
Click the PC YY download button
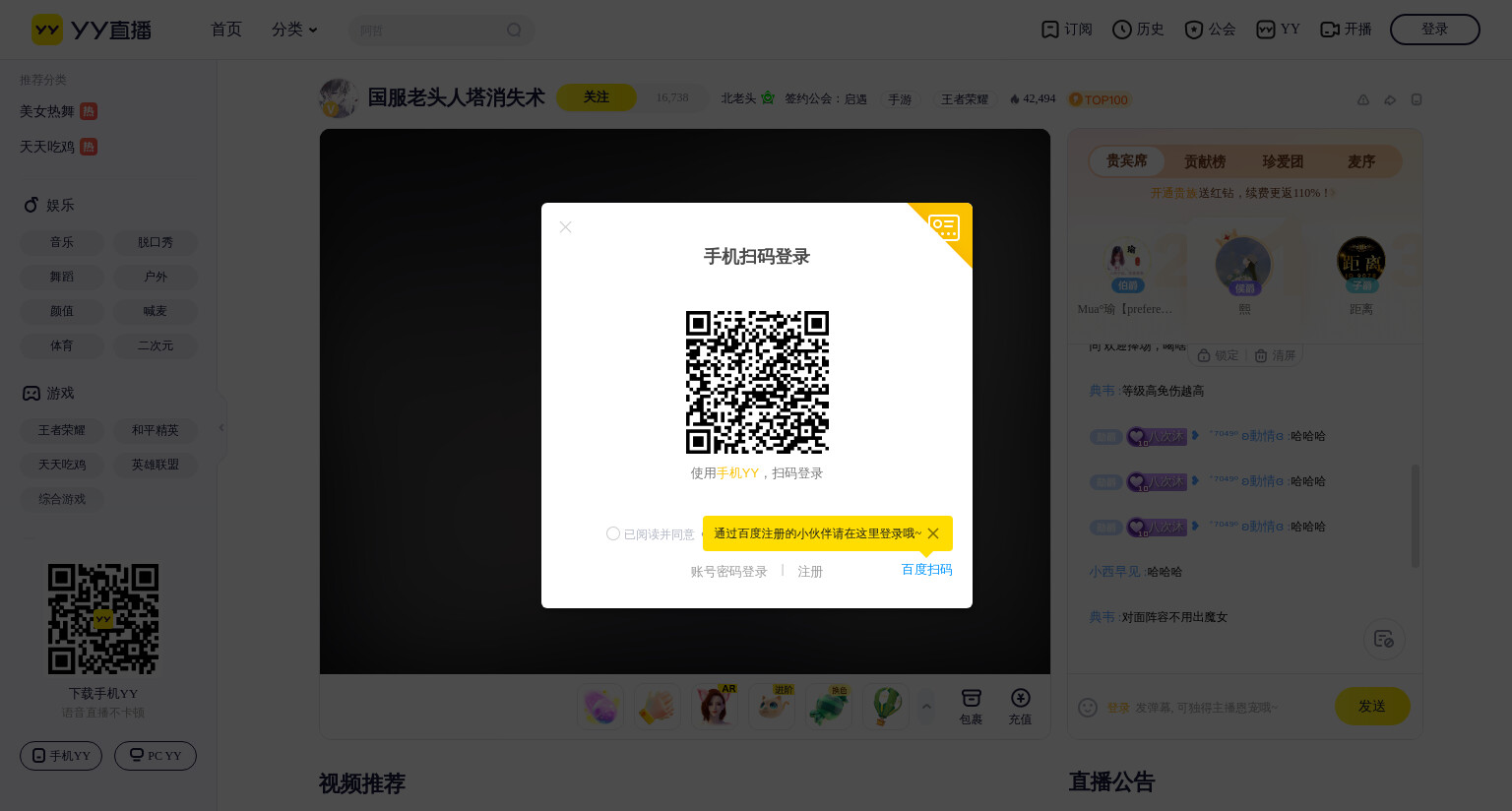[156, 756]
